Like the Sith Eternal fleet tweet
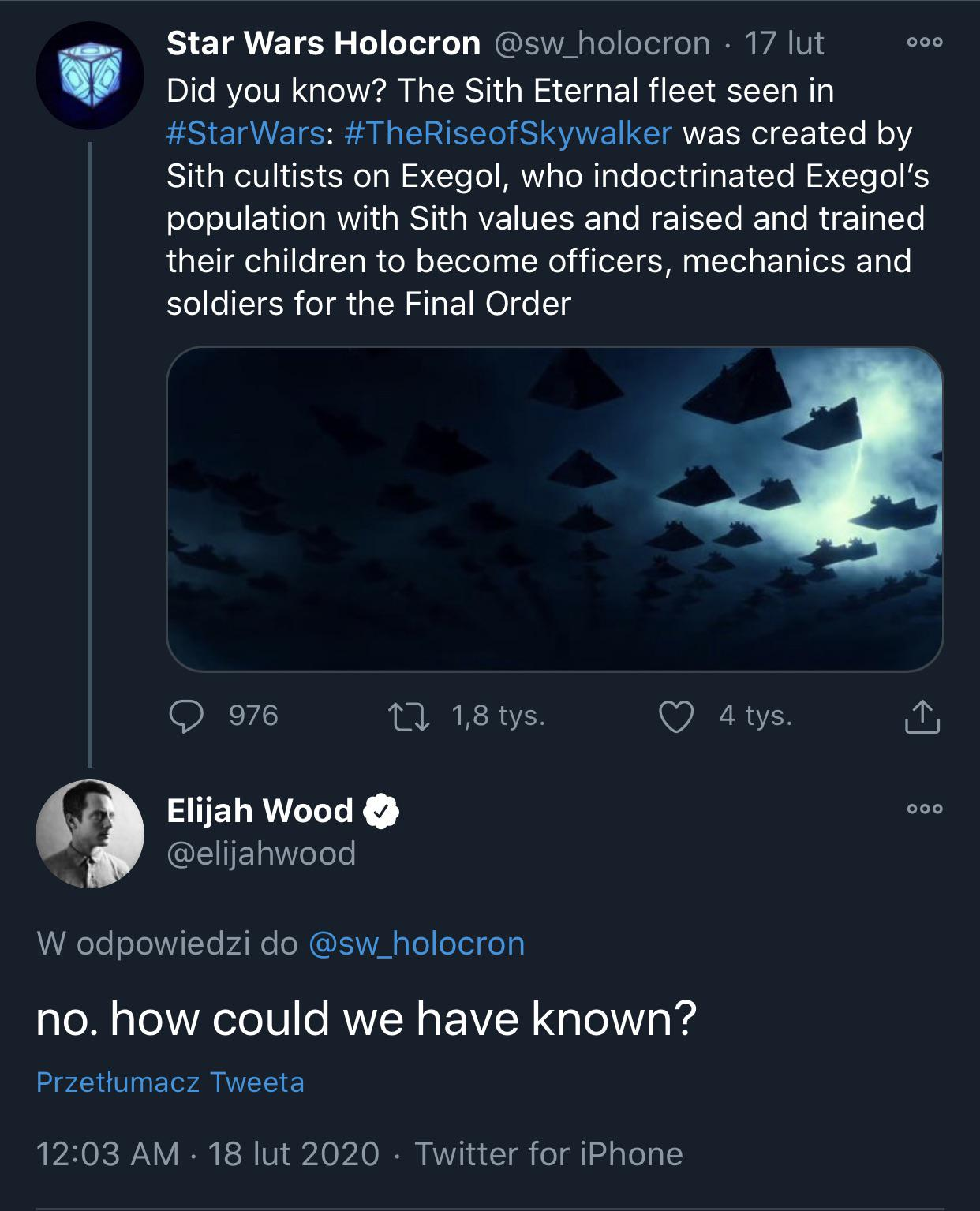980x1211 pixels. pos(676,716)
